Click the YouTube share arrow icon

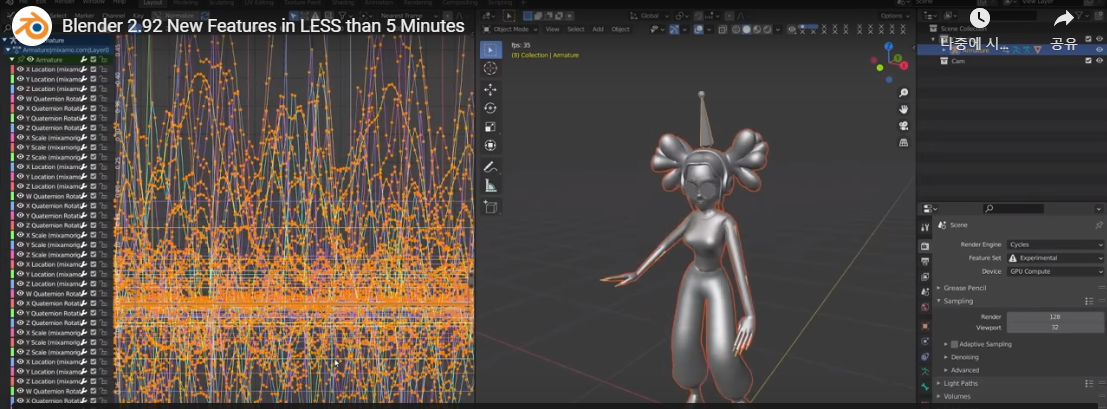(1063, 19)
